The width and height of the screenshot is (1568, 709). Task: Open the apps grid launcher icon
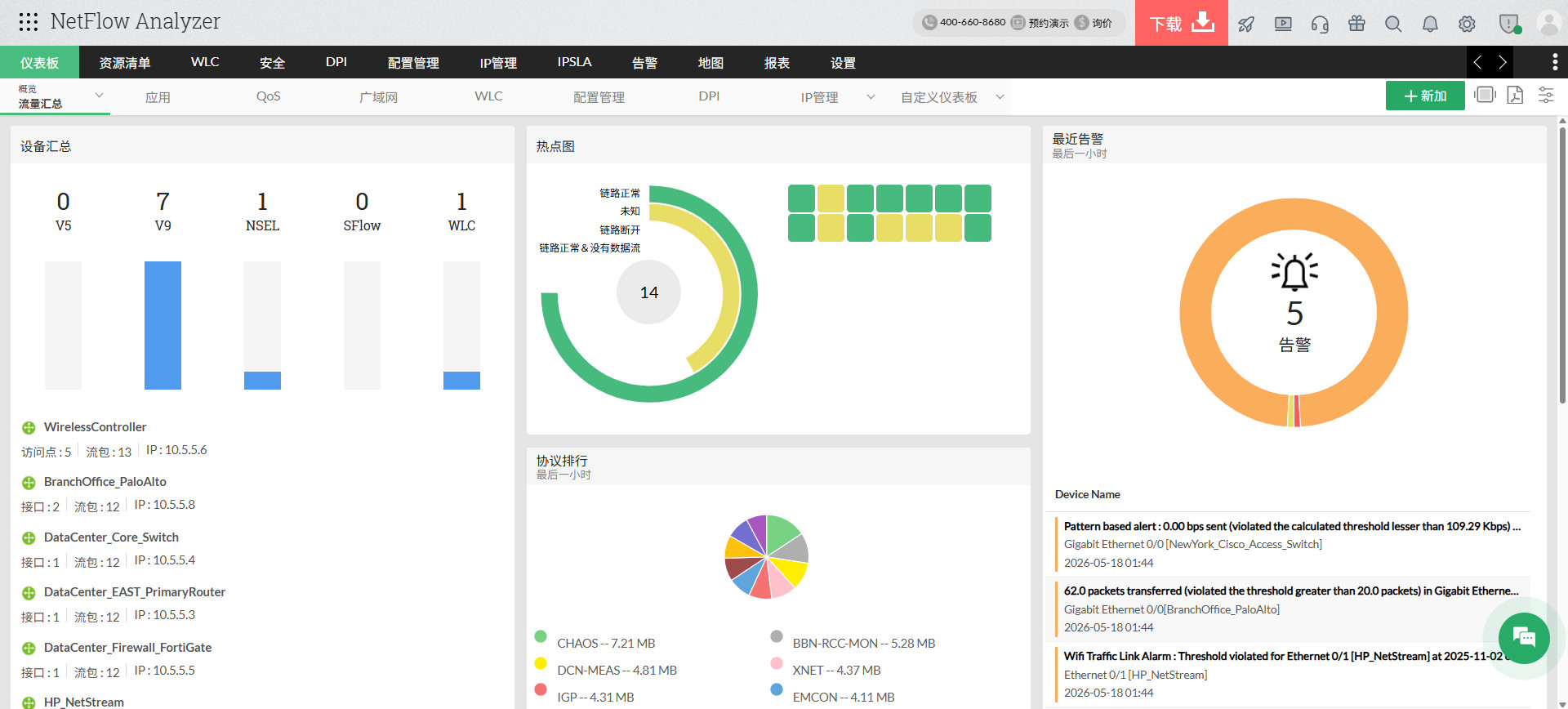pos(29,22)
